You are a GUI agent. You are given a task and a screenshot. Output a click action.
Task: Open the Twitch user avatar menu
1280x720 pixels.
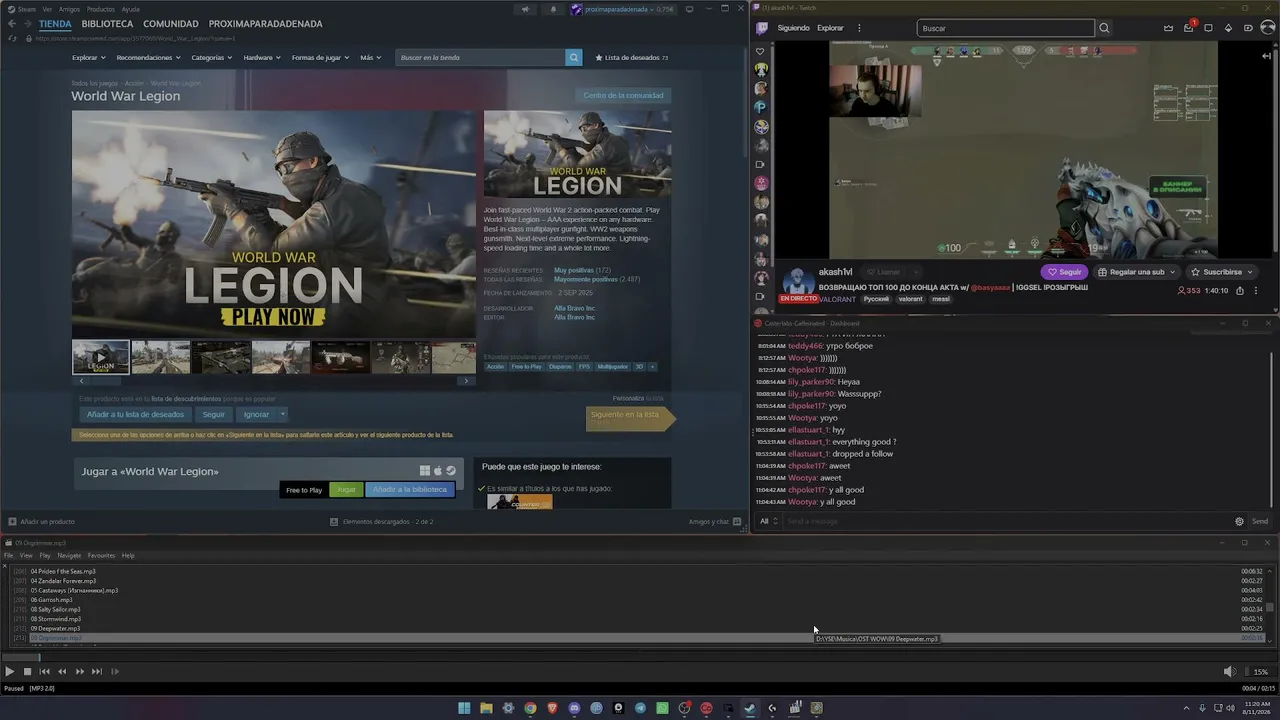1267,28
